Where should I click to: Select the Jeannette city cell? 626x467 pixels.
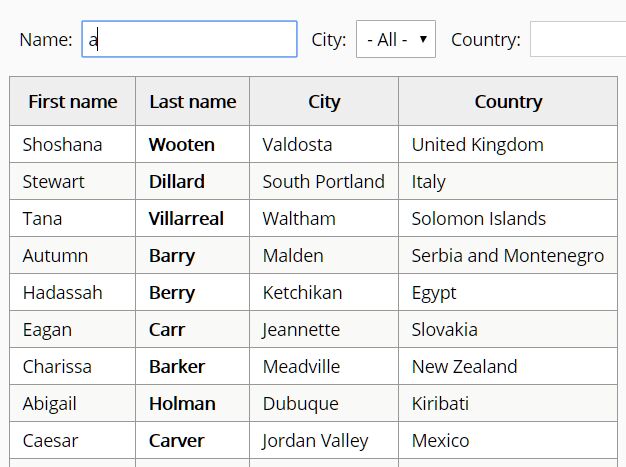point(324,330)
